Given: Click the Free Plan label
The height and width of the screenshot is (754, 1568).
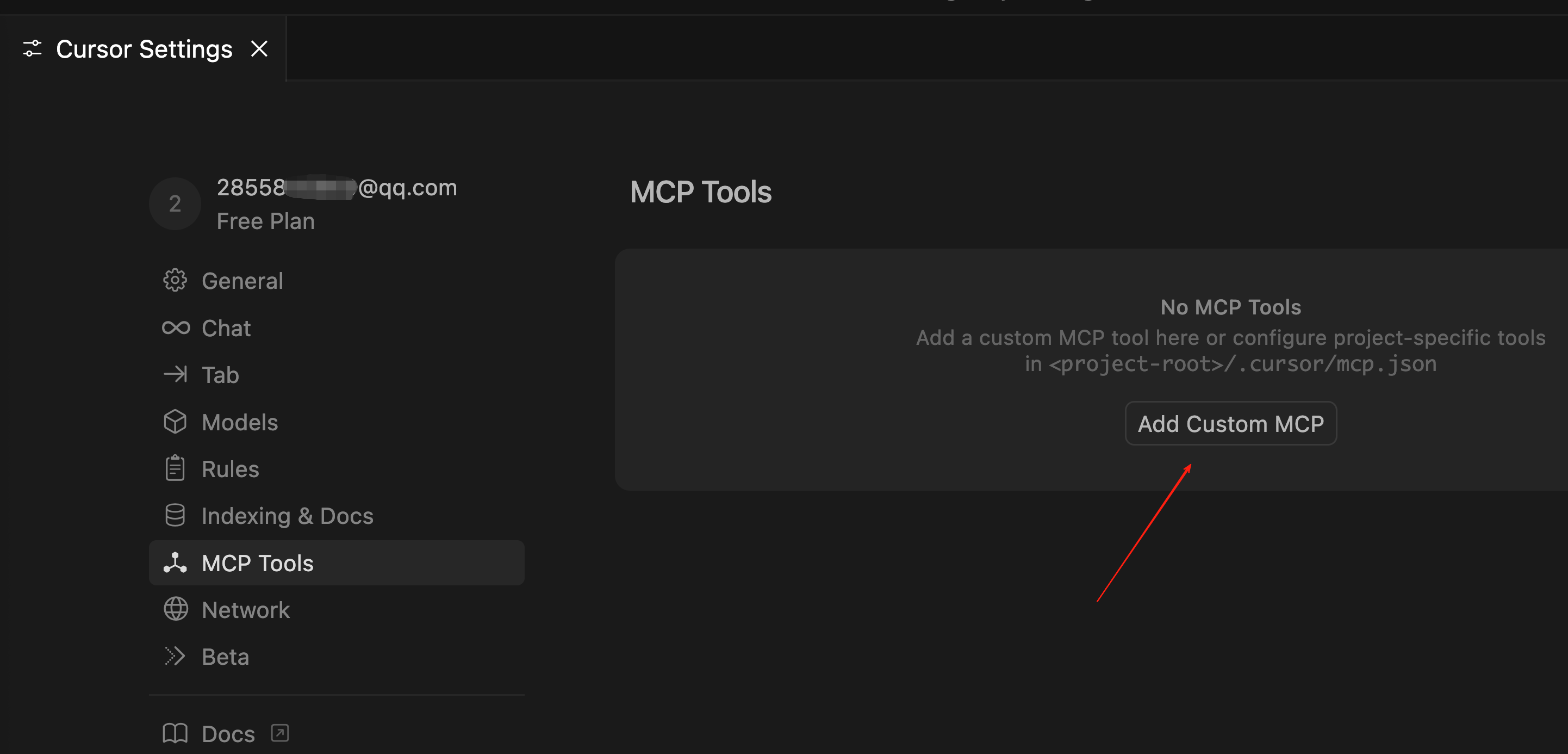Looking at the screenshot, I should 265,221.
